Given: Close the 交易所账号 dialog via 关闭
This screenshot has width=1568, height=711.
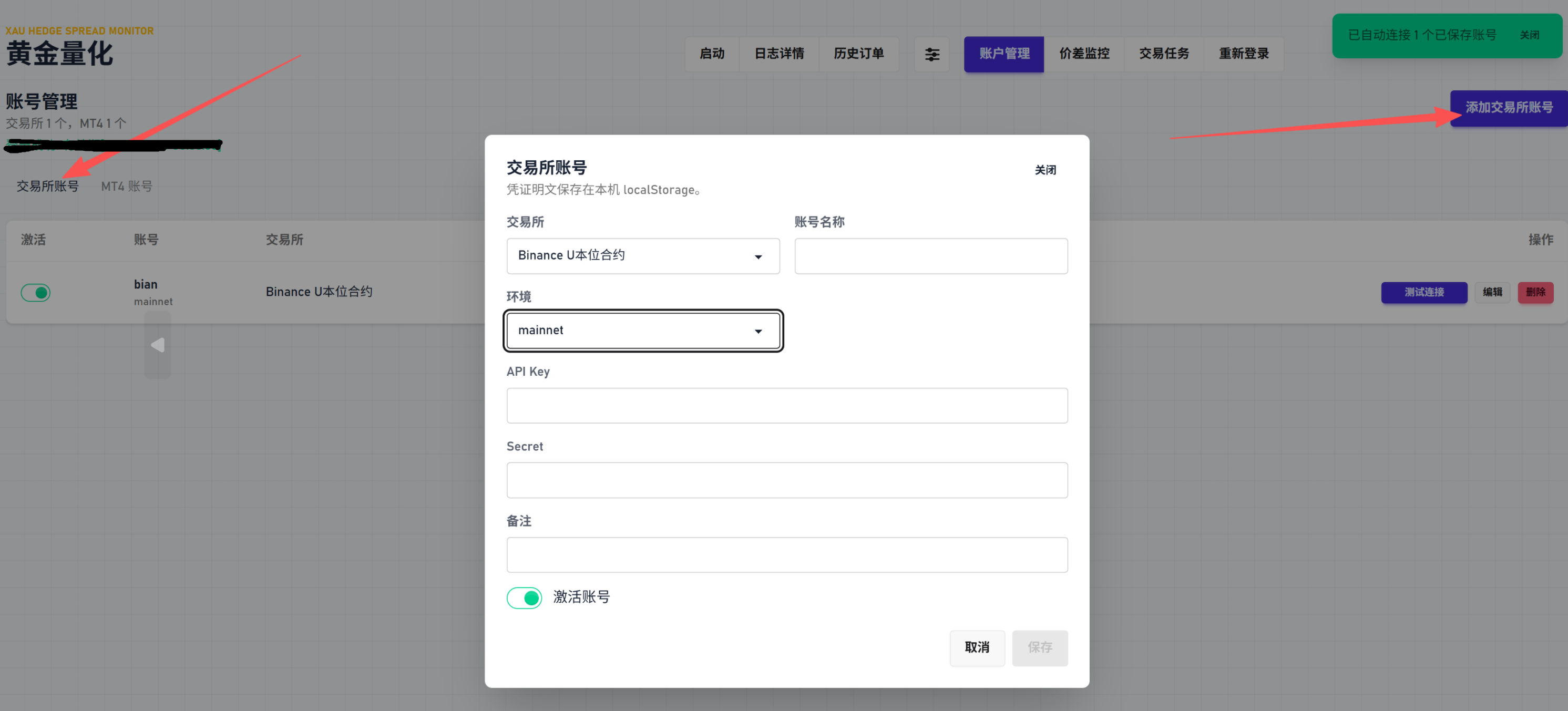Looking at the screenshot, I should click(x=1045, y=170).
